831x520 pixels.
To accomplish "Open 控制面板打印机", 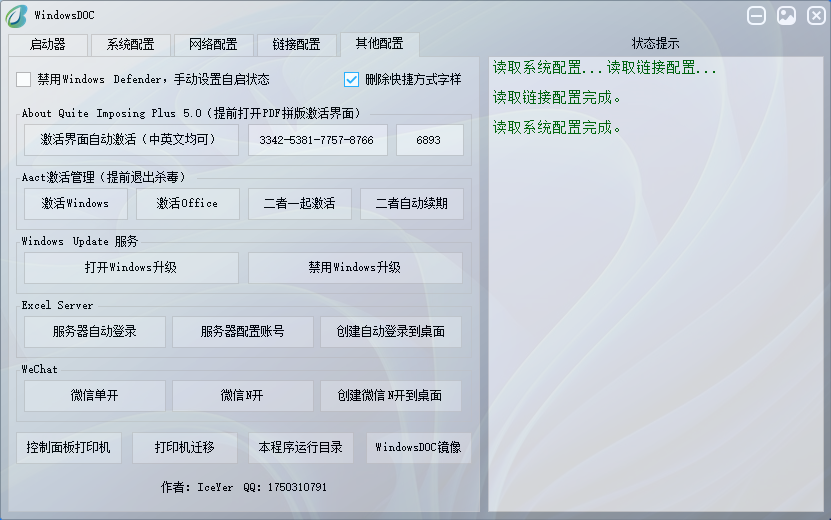I will click(69, 448).
